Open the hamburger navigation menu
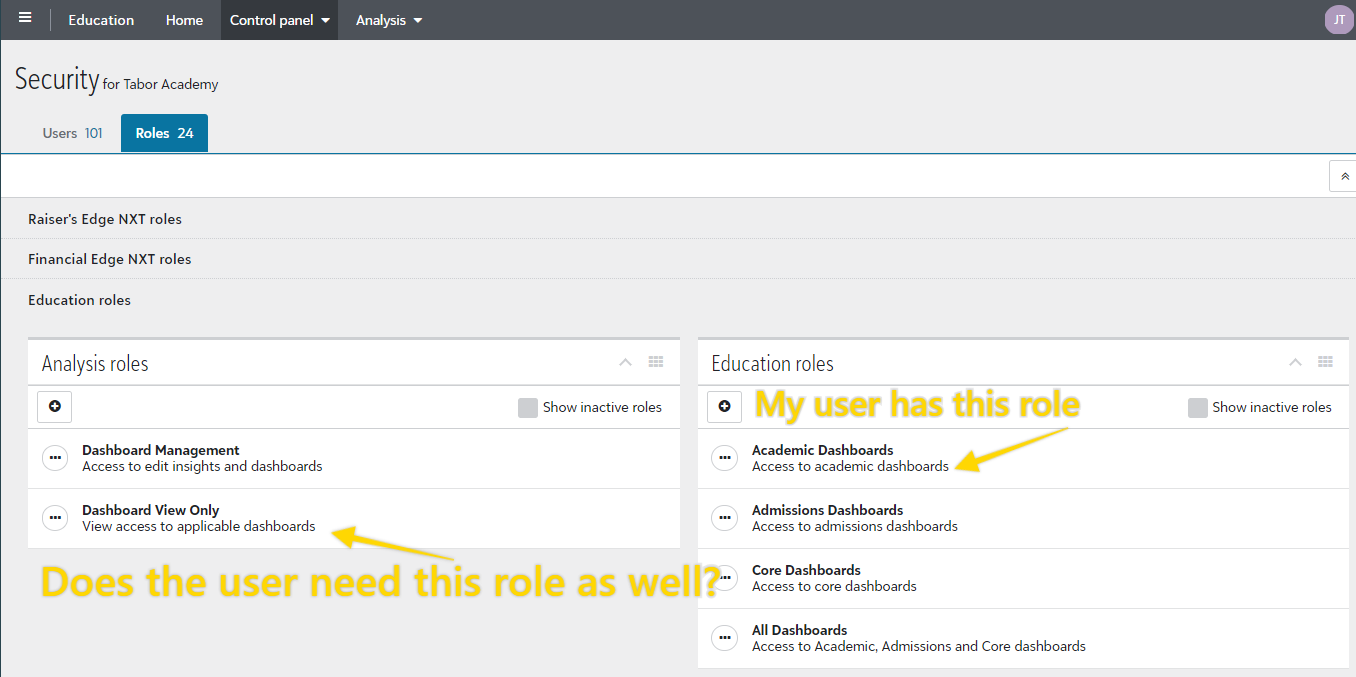 25,19
